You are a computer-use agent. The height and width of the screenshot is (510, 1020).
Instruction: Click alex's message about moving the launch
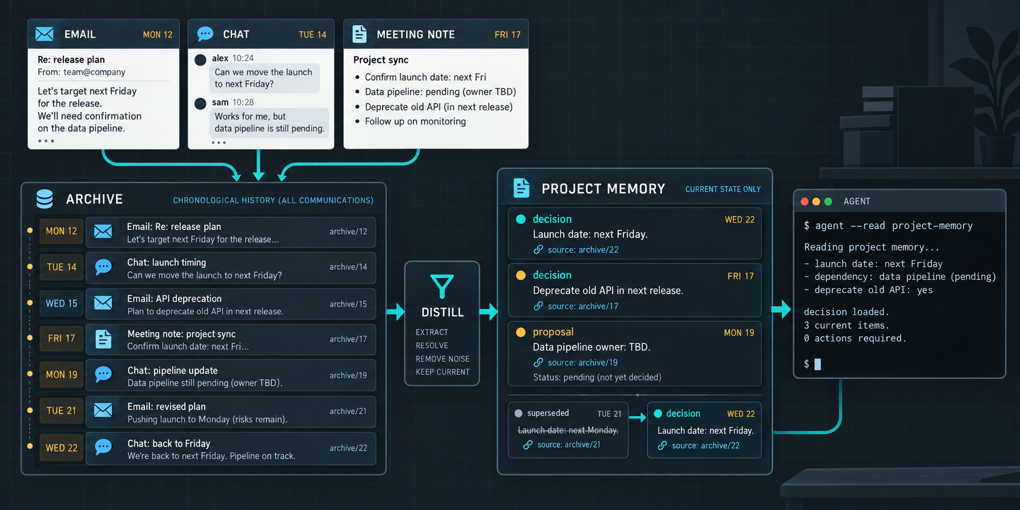coord(264,77)
